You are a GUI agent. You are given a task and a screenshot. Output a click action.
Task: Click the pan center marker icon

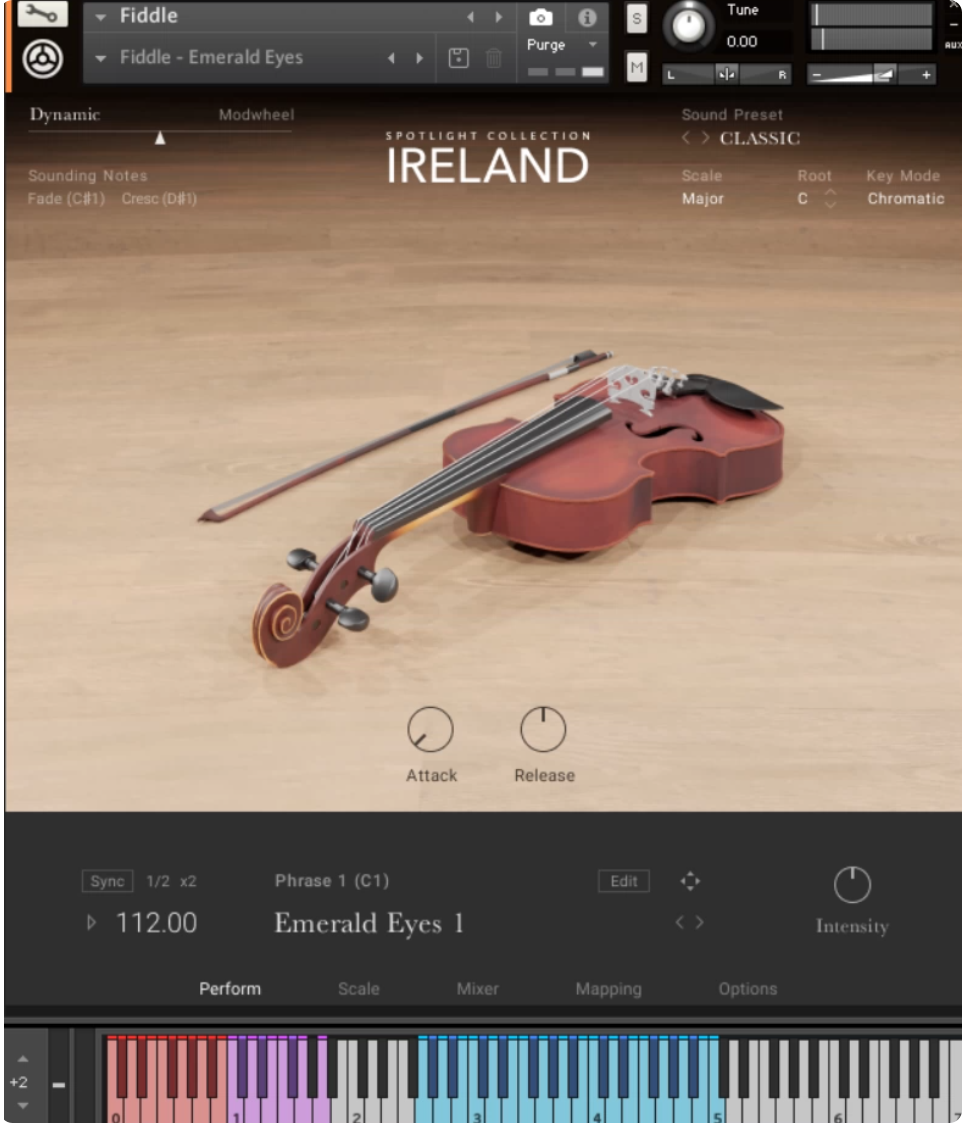click(x=726, y=74)
